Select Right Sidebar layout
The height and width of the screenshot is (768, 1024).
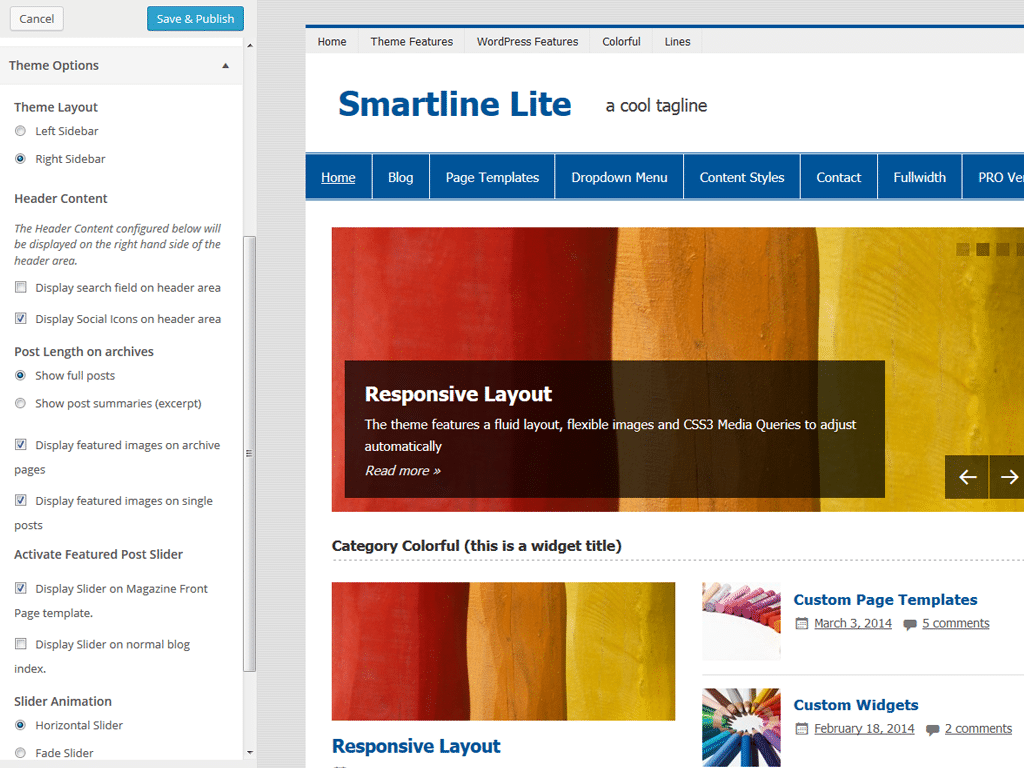[21, 159]
